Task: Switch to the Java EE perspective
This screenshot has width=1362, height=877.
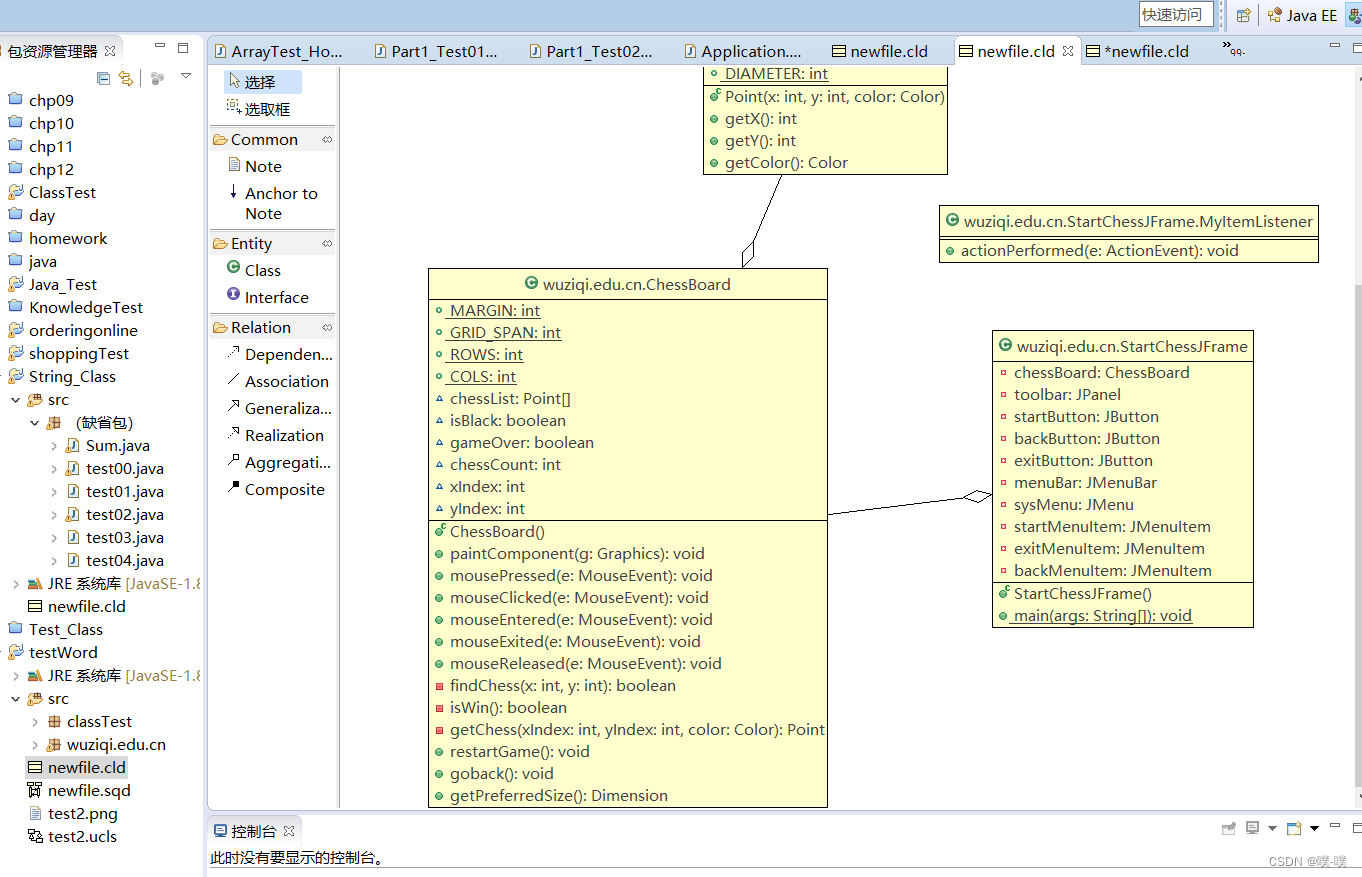Action: [x=1302, y=15]
